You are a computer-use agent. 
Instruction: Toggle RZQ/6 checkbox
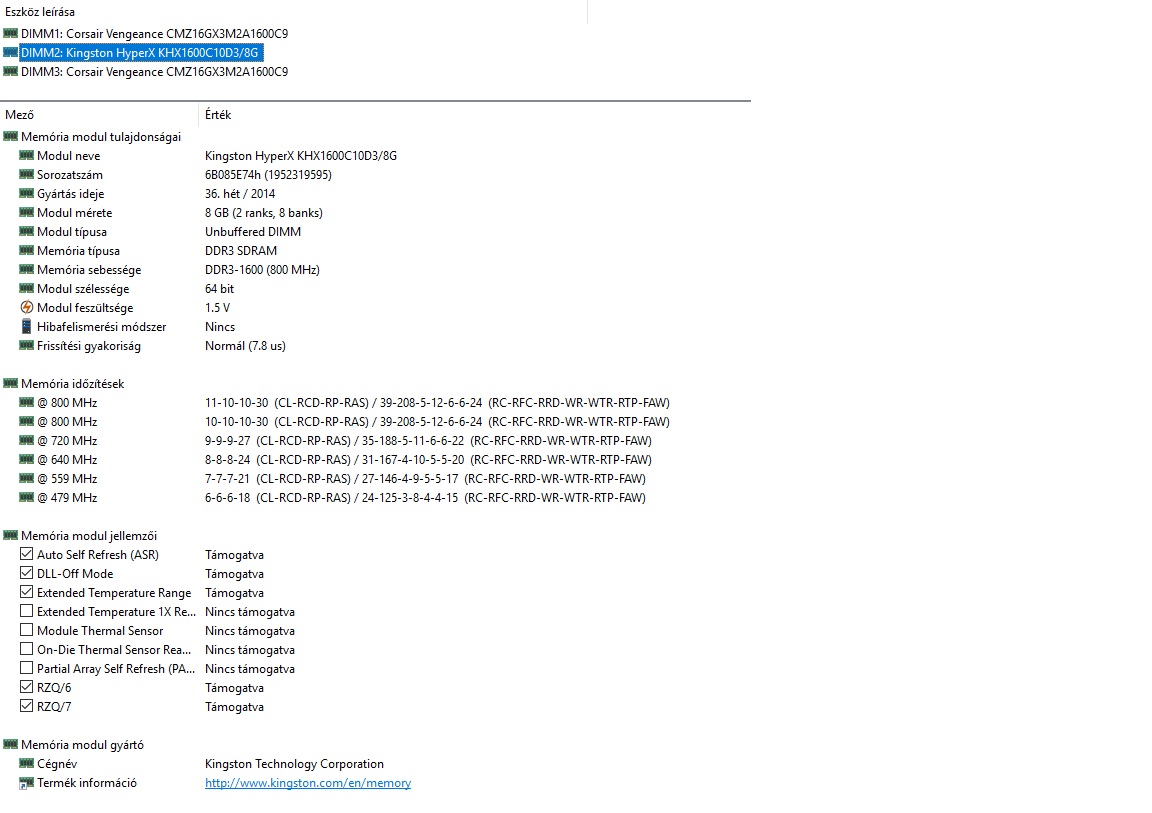click(26, 687)
